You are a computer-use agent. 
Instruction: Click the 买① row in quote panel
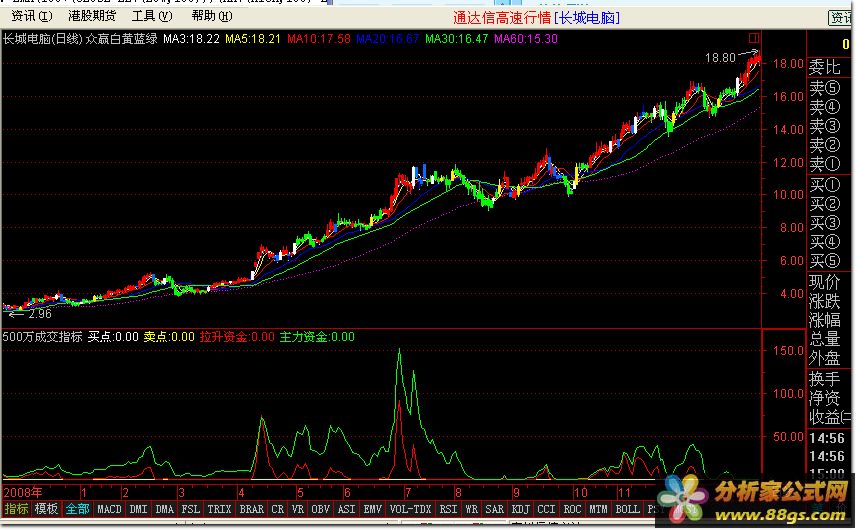(x=825, y=185)
